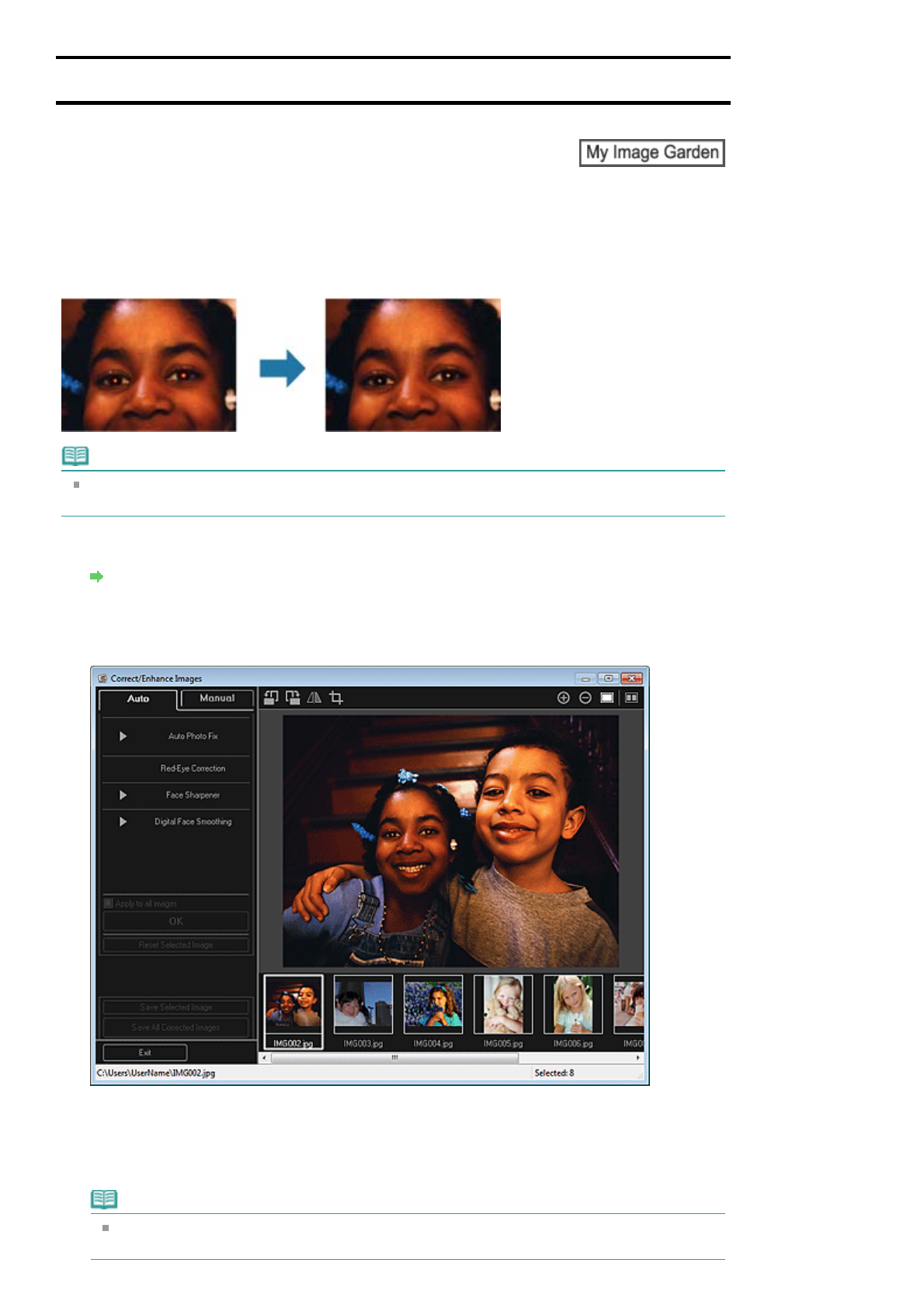Rotate image right 90 degrees
924x1308 pixels.
(293, 697)
